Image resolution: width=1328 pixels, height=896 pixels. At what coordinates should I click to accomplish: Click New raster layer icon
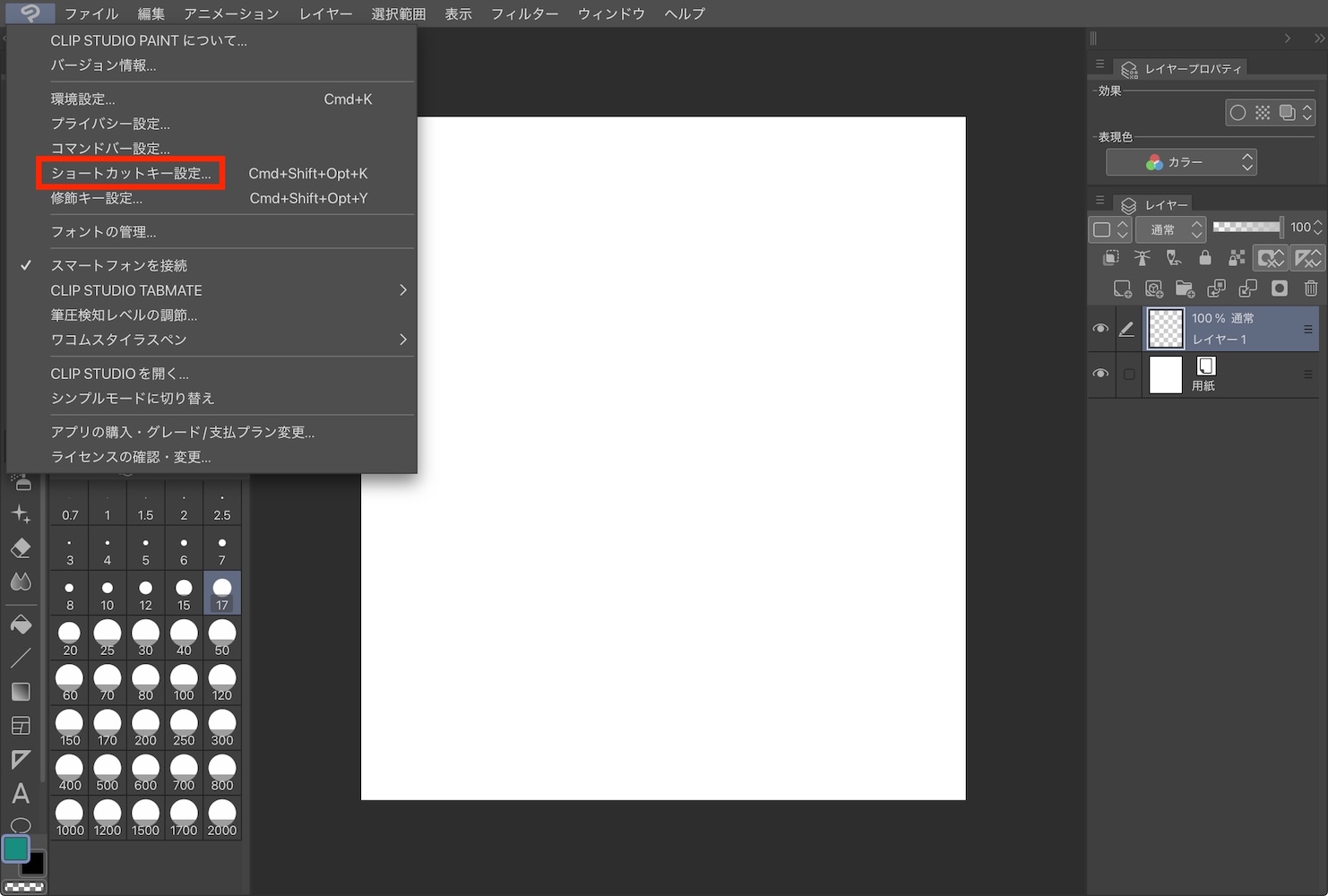click(1122, 289)
